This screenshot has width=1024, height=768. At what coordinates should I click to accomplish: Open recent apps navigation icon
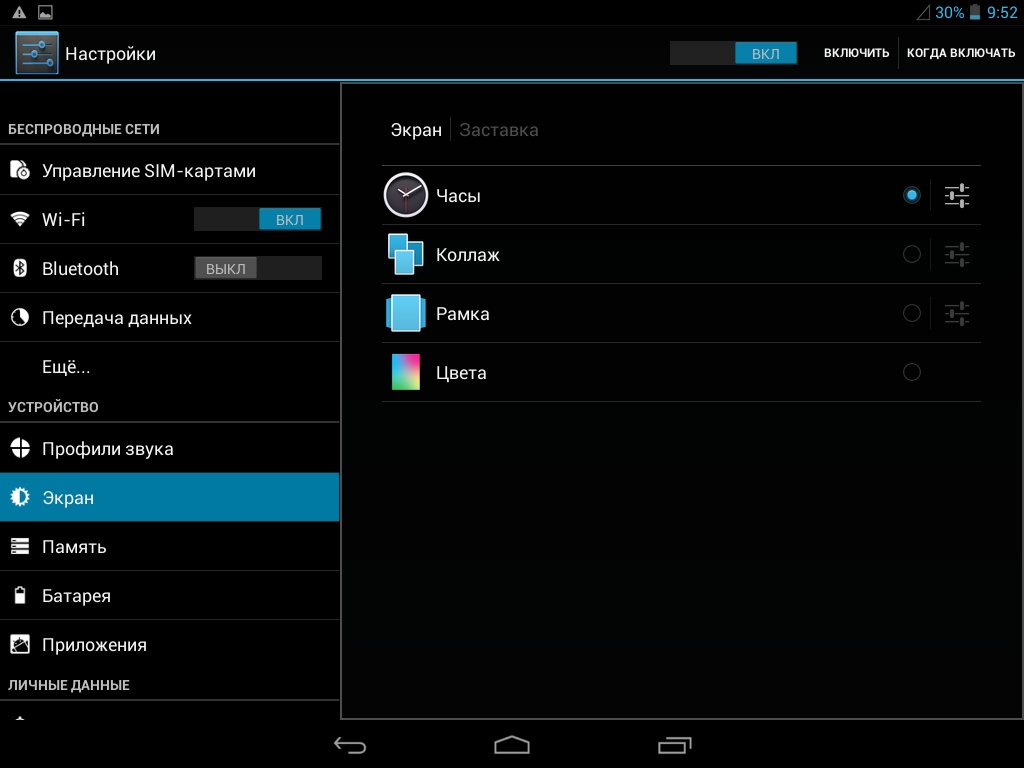pyautogui.click(x=674, y=745)
